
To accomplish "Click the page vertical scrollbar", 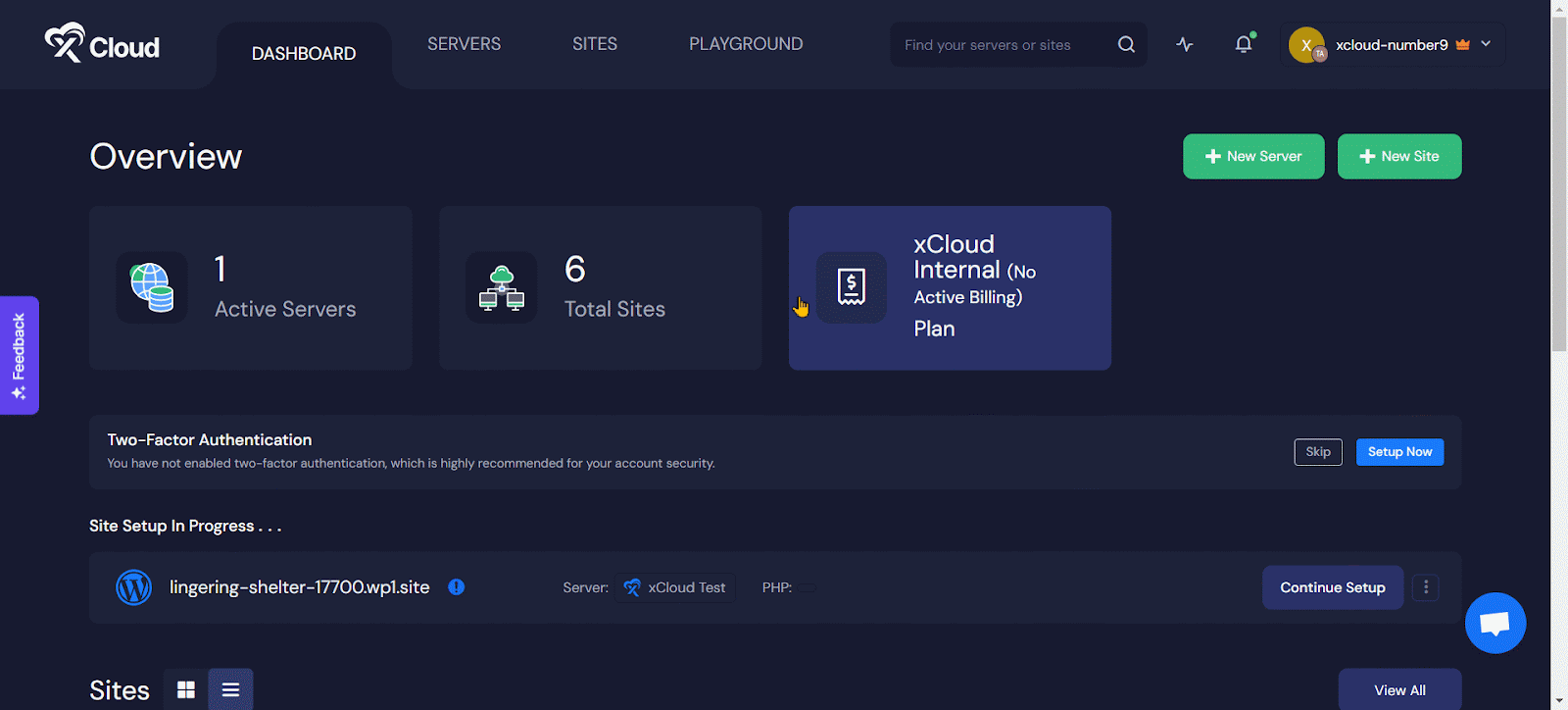I will (x=1558, y=196).
